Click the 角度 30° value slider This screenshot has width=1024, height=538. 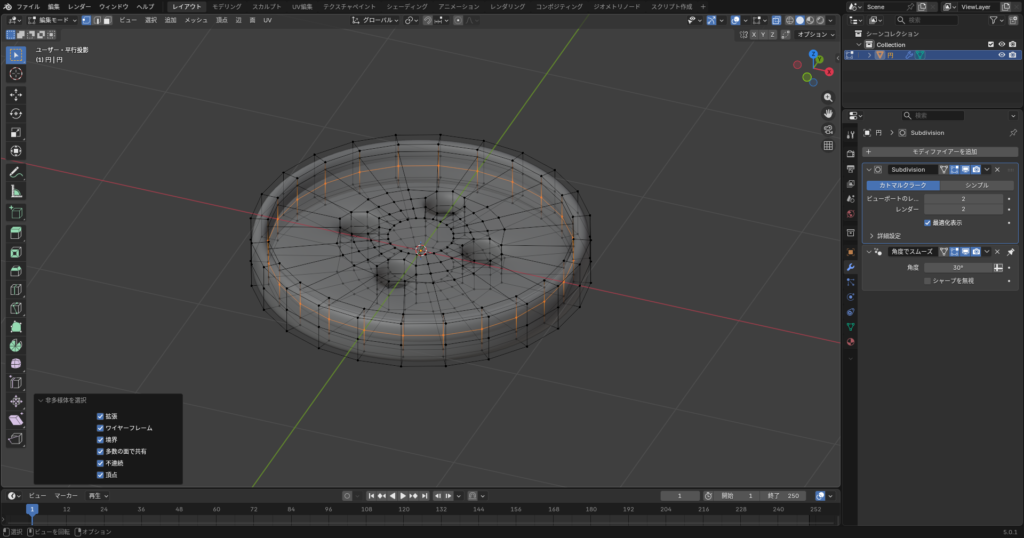pos(957,268)
